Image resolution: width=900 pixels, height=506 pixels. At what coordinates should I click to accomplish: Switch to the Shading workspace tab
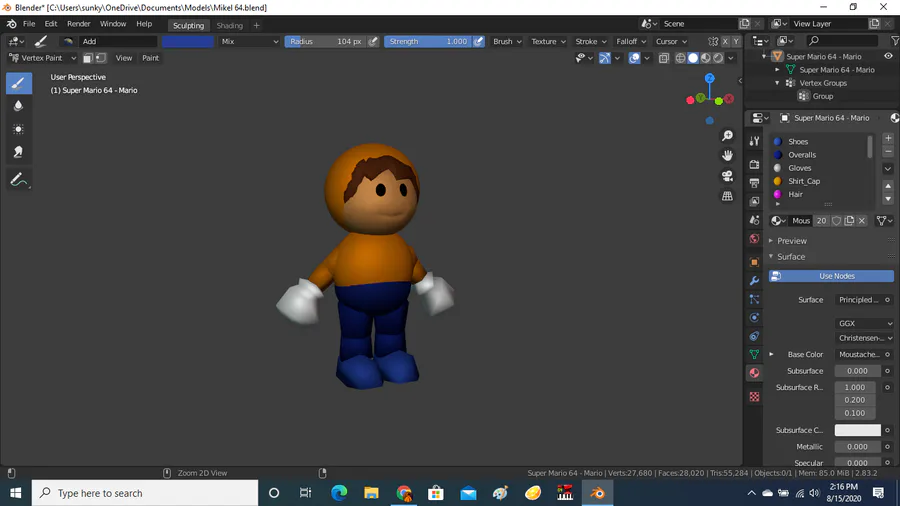click(x=230, y=25)
